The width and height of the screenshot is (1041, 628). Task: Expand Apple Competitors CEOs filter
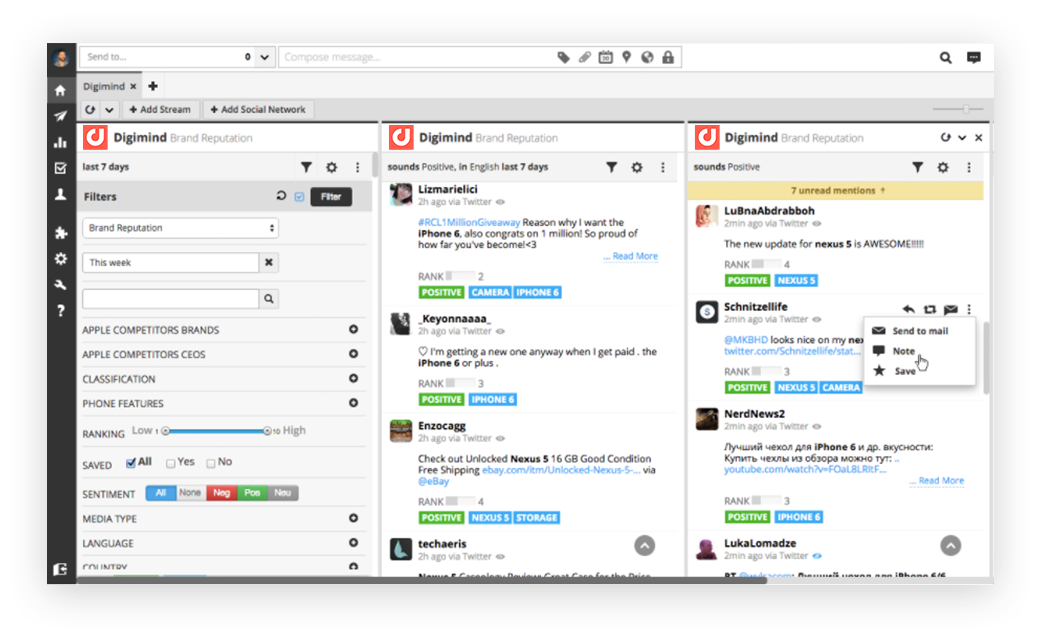(353, 354)
